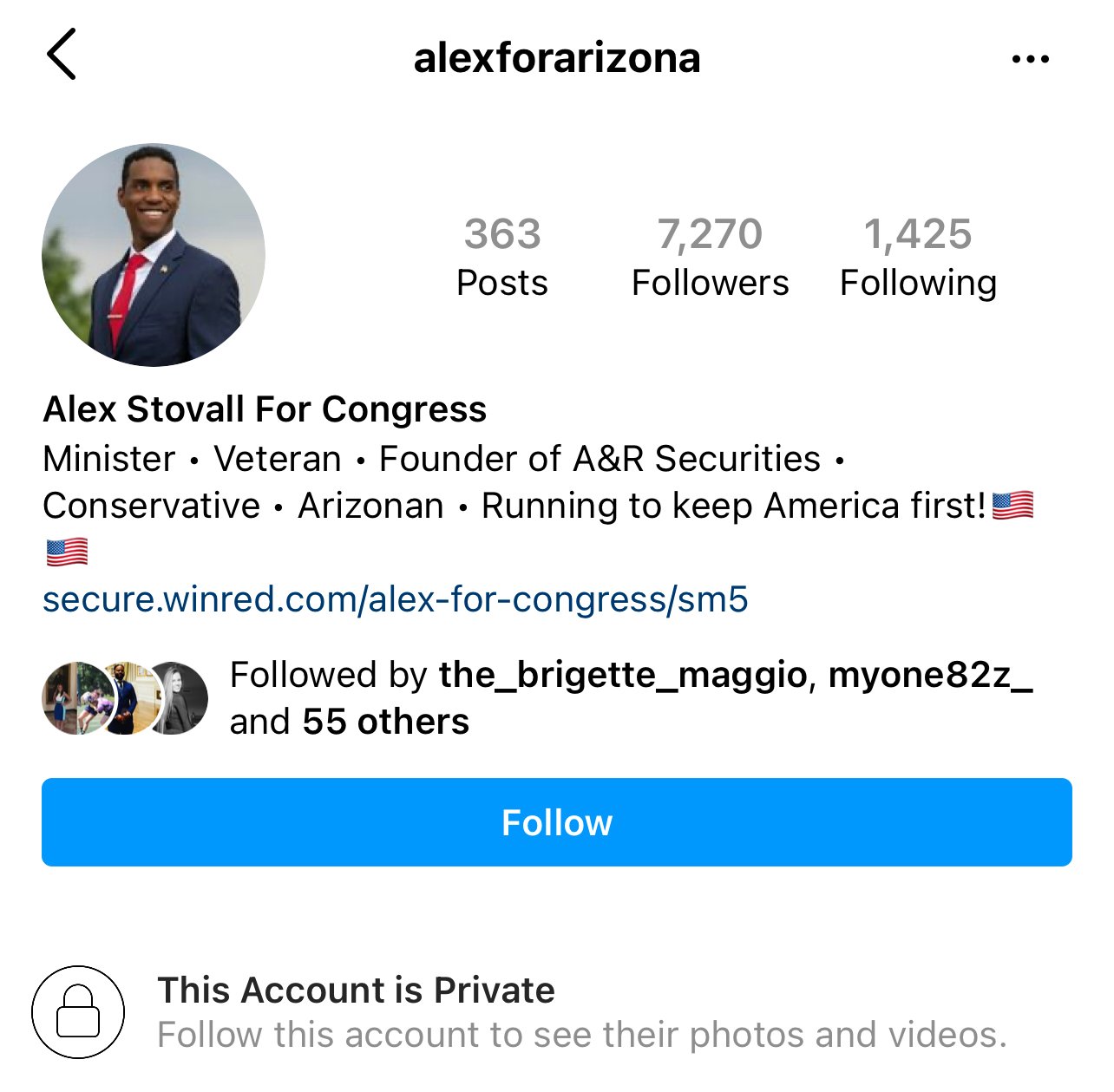This screenshot has width=1114, height=1092.
Task: Open the circular profile picture
Action: 154,254
